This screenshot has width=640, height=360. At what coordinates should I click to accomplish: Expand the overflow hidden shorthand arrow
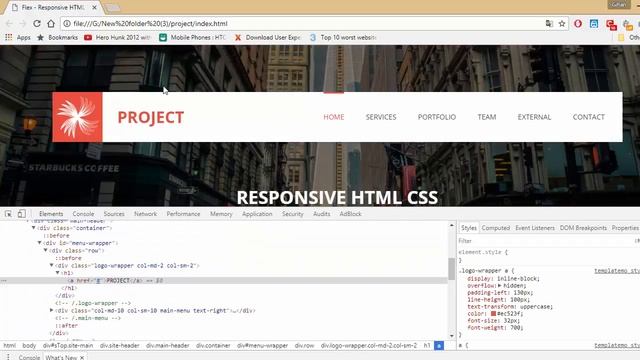[x=499, y=286]
